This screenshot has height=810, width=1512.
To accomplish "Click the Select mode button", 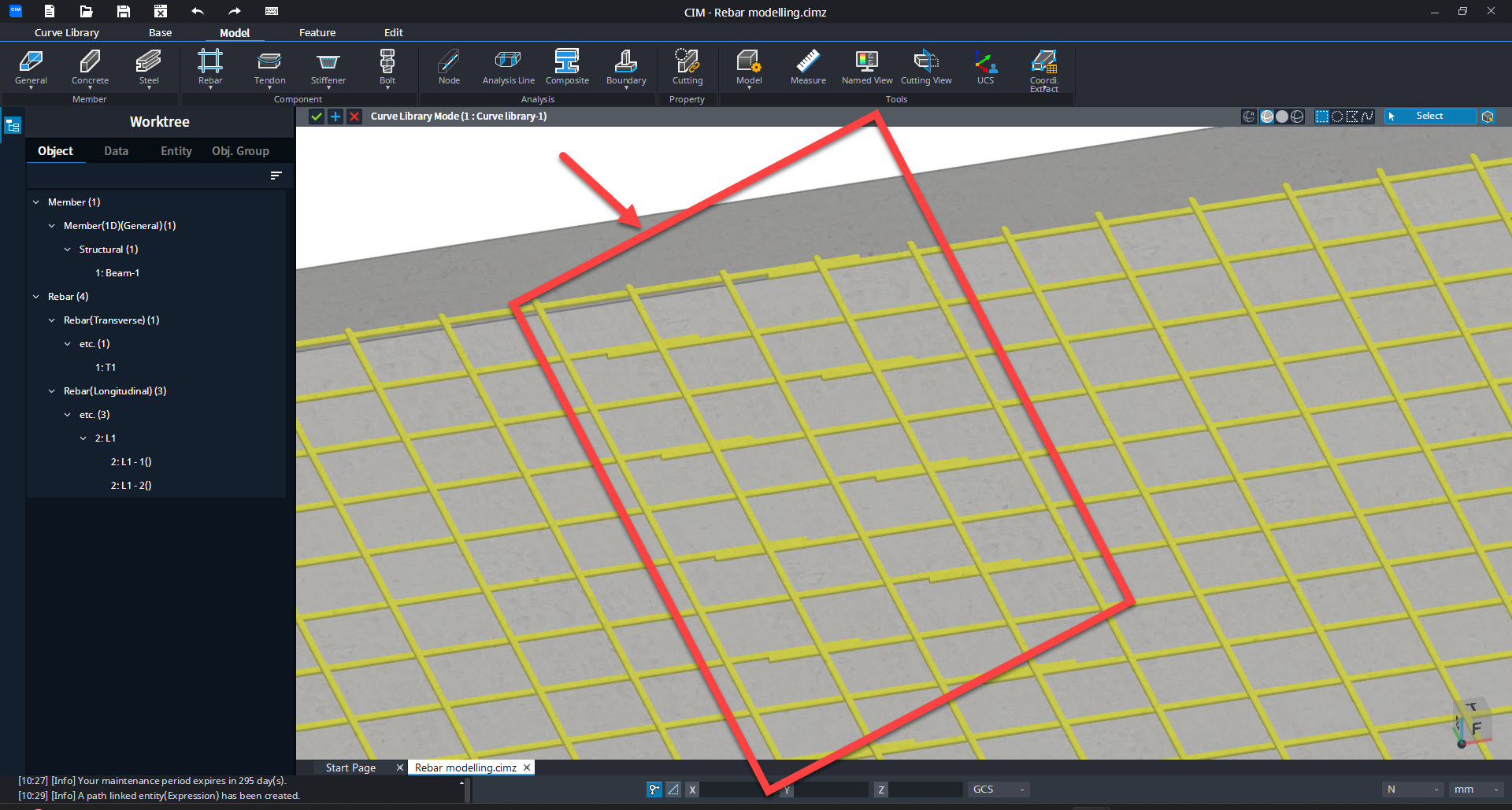I will click(x=1430, y=117).
